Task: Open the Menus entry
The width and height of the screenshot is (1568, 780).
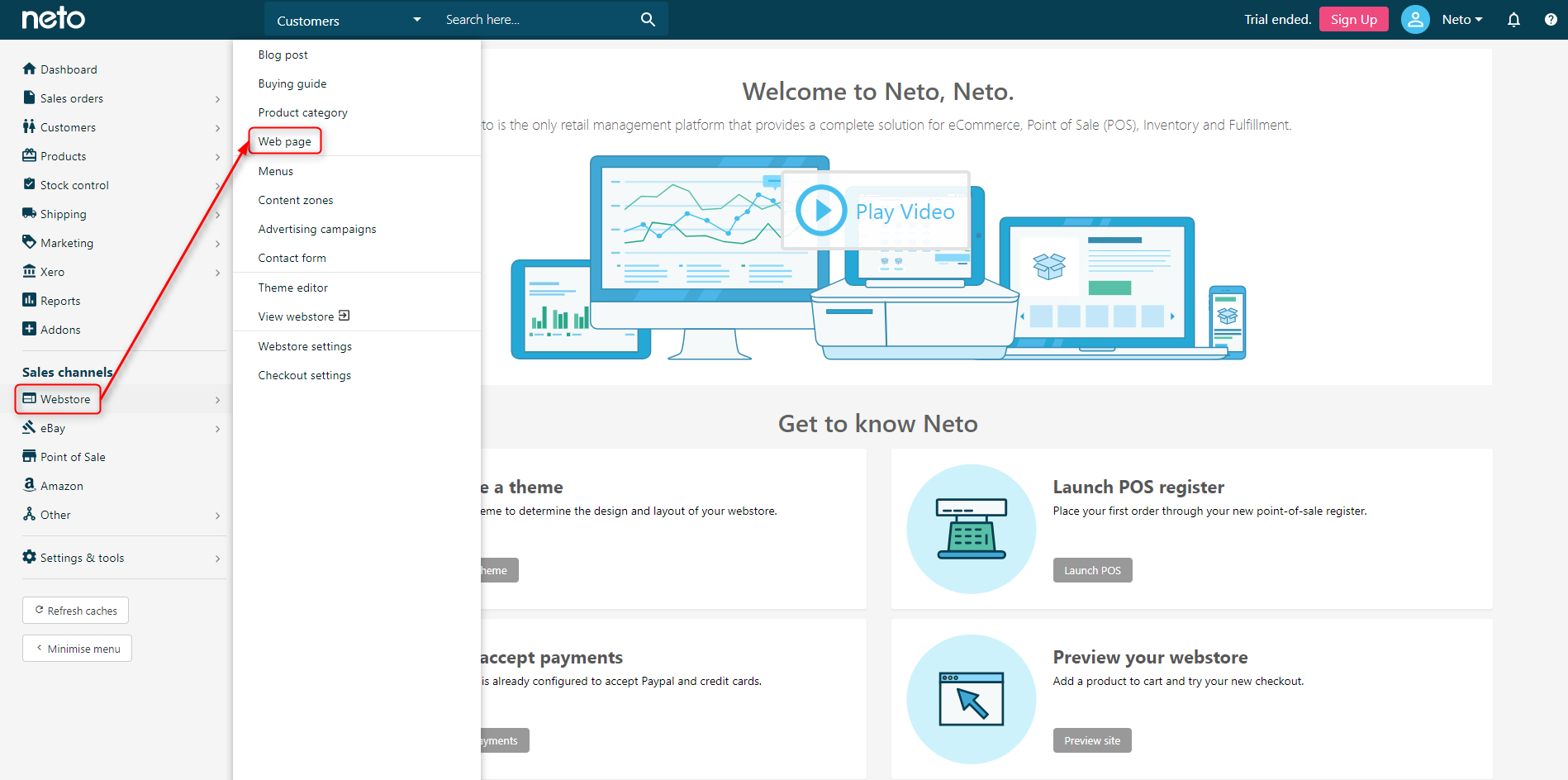Action: 275,171
